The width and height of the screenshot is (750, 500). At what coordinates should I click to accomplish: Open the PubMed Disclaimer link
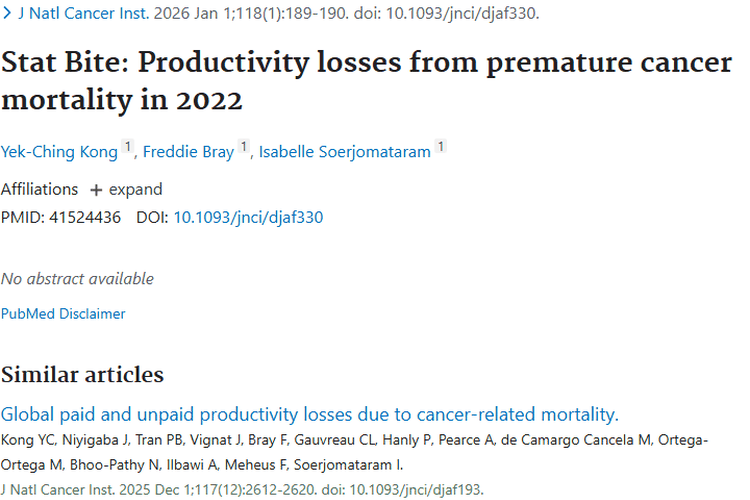63,313
